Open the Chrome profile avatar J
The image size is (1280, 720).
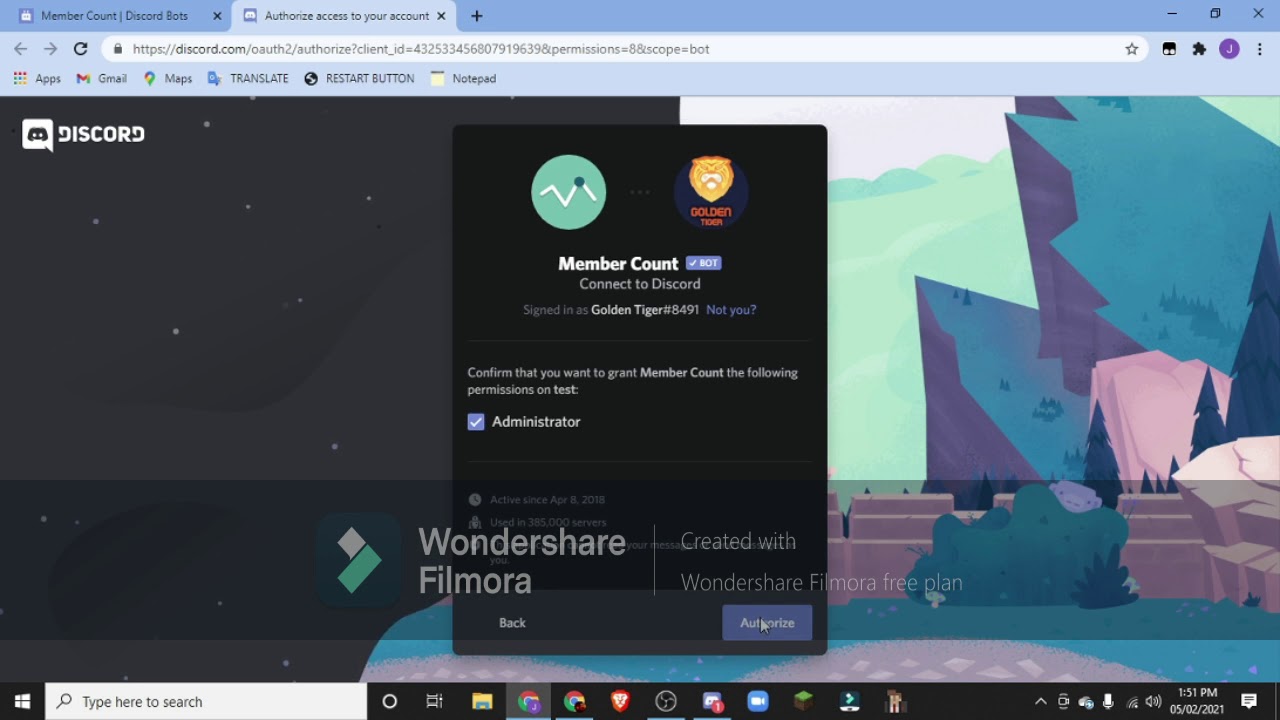click(1229, 49)
